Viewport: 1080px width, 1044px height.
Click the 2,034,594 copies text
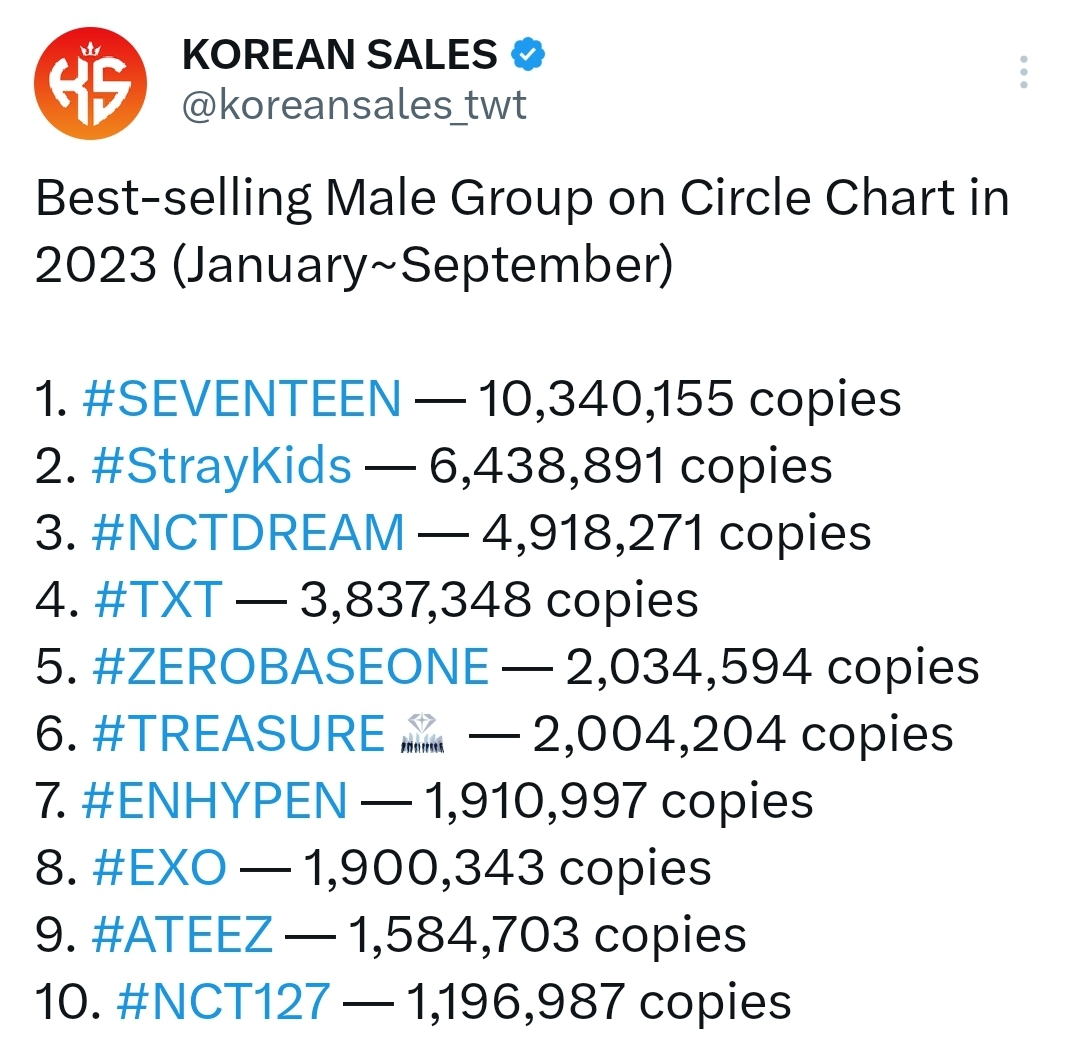coord(772,667)
